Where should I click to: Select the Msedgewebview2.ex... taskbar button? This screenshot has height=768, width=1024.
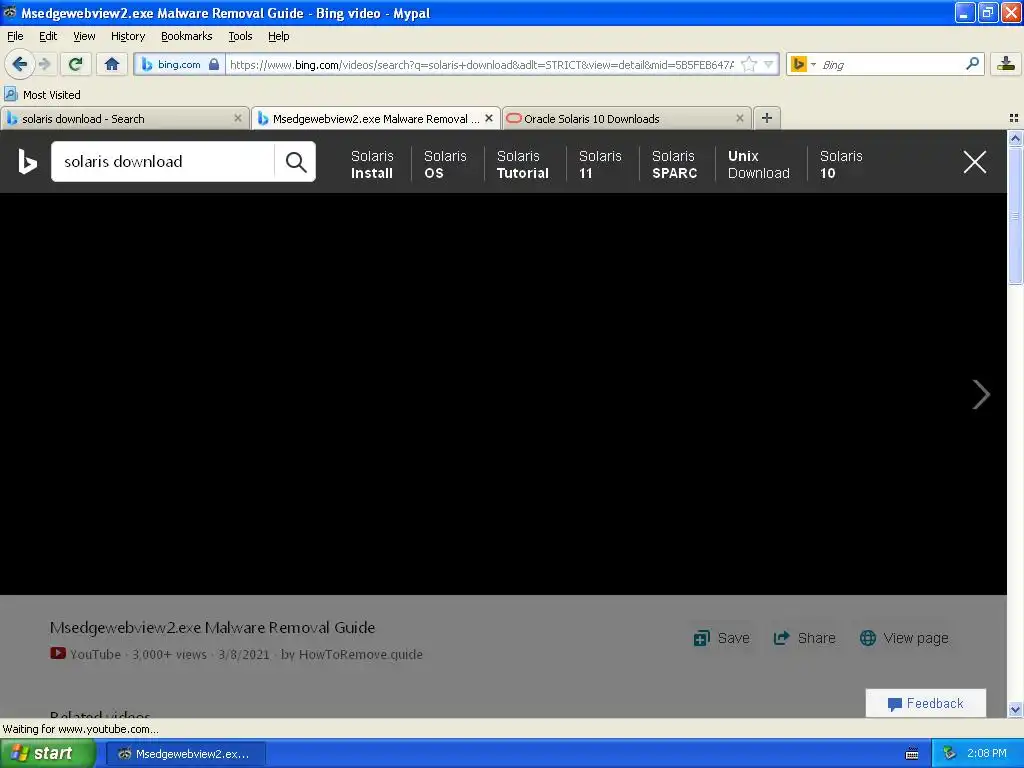click(x=185, y=754)
